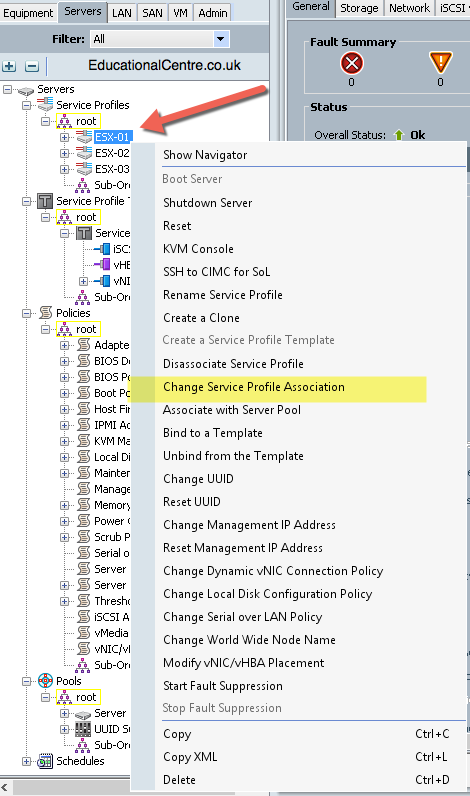Switch to the Admin tab
This screenshot has width=470, height=796.
(213, 13)
